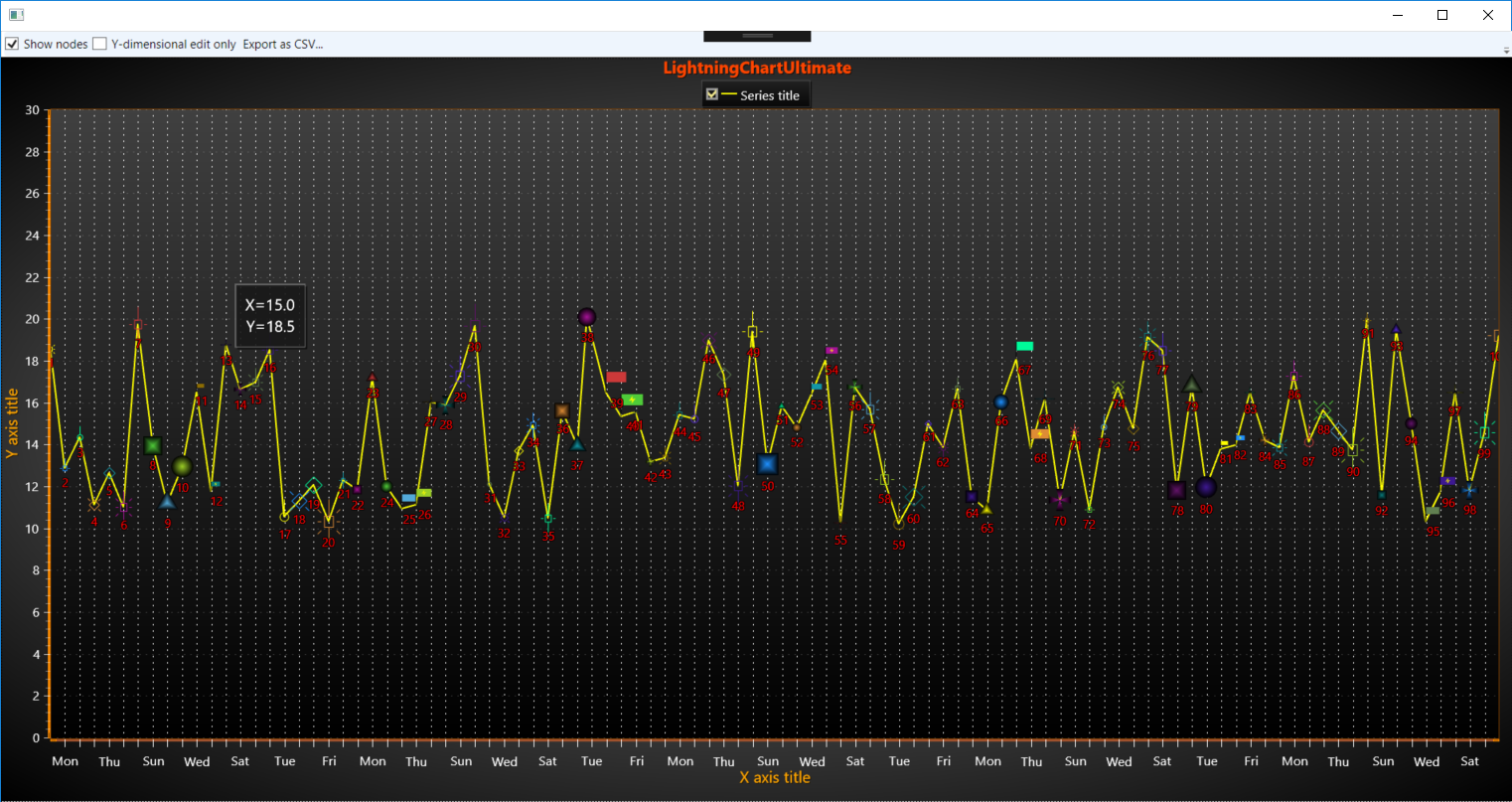Minimize the chart window
Viewport: 1512px width, 802px height.
1397,15
